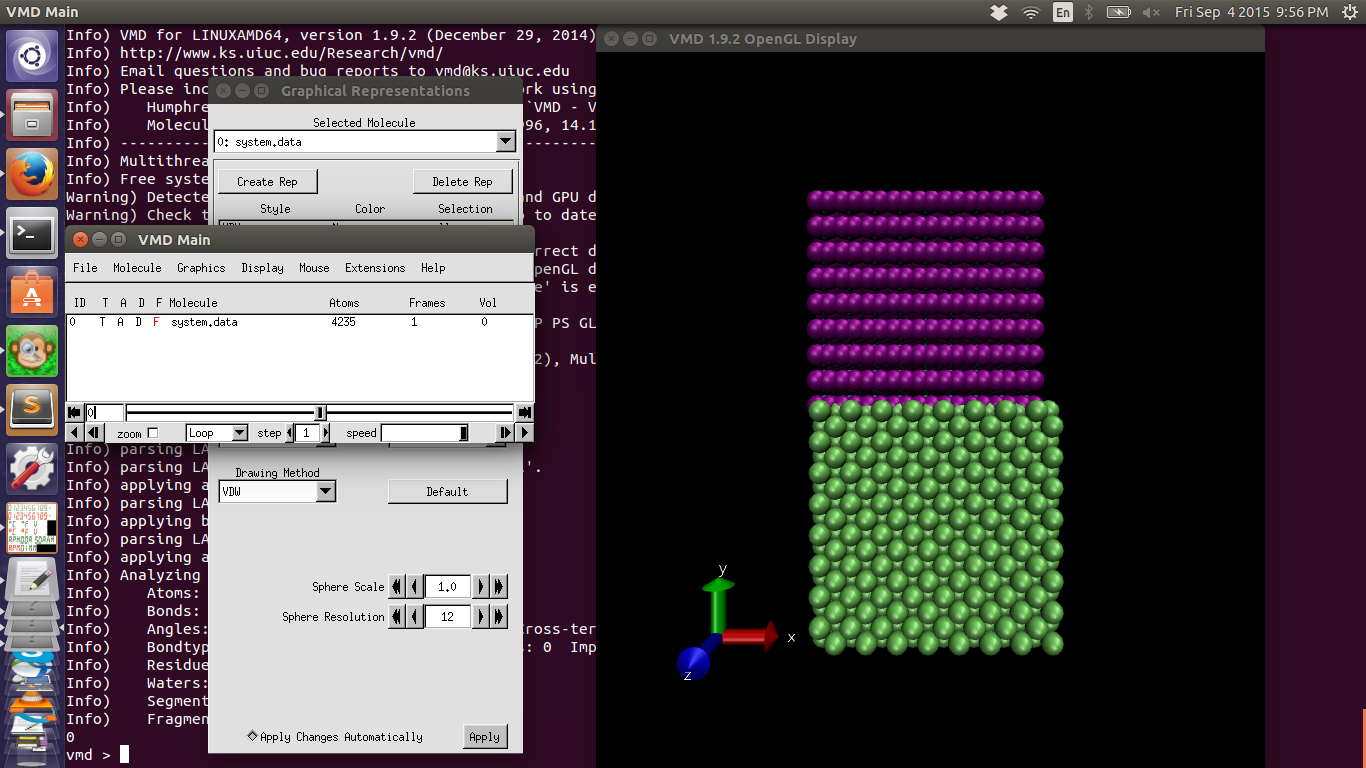The width and height of the screenshot is (1366, 768).
Task: Open the Display menu
Action: [262, 268]
